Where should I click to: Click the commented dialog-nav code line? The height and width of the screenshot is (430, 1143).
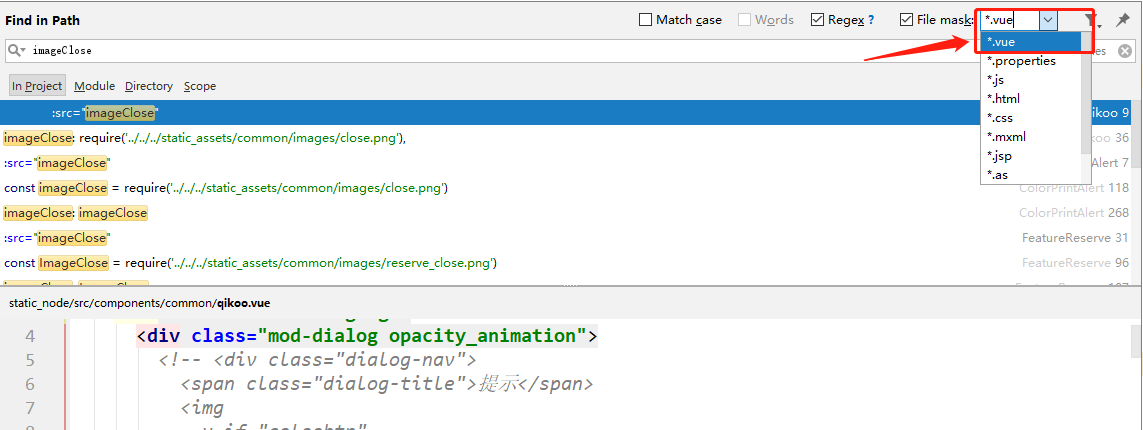(x=317, y=360)
